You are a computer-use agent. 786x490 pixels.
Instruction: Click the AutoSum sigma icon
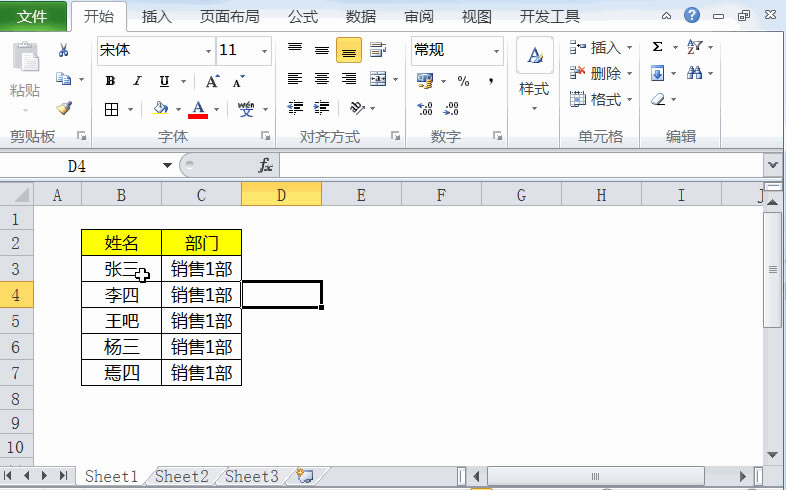click(658, 47)
